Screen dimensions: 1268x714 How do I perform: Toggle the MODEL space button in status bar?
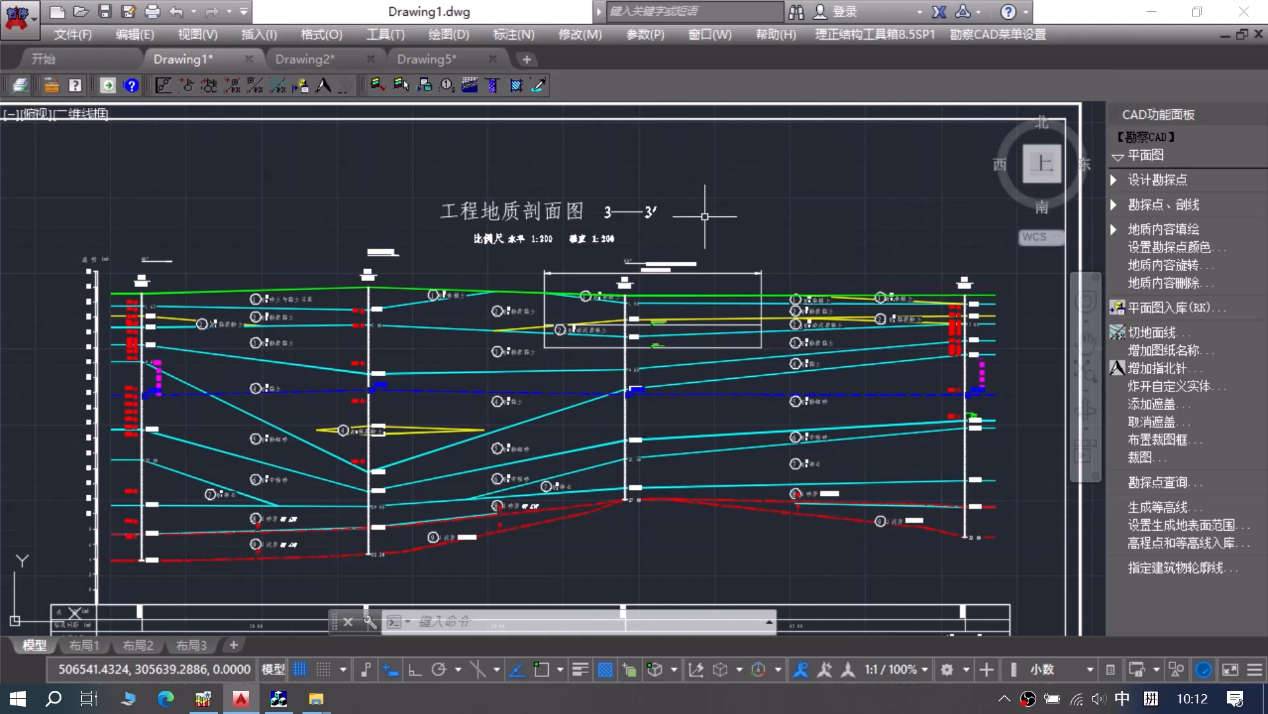click(x=272, y=670)
